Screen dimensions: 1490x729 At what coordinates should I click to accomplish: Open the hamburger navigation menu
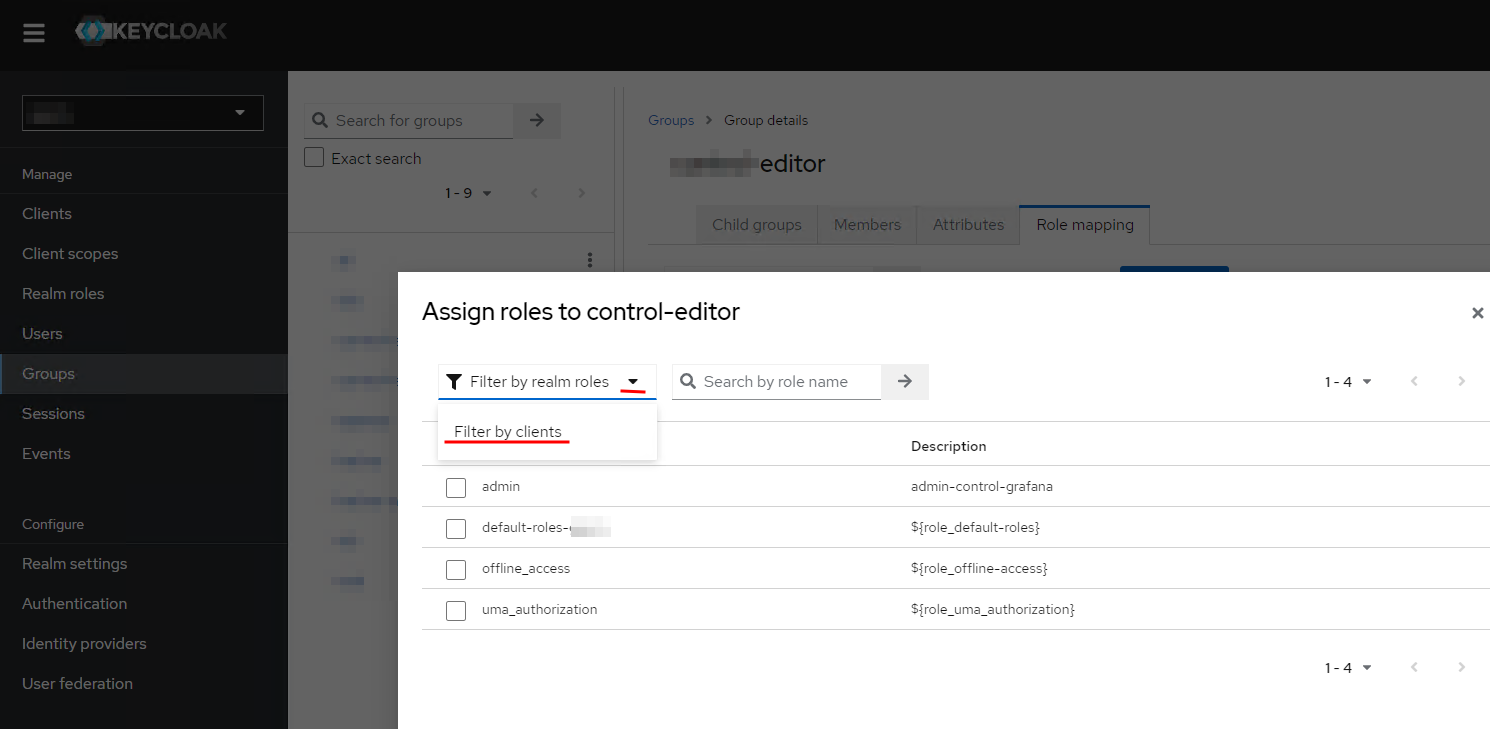tap(34, 33)
